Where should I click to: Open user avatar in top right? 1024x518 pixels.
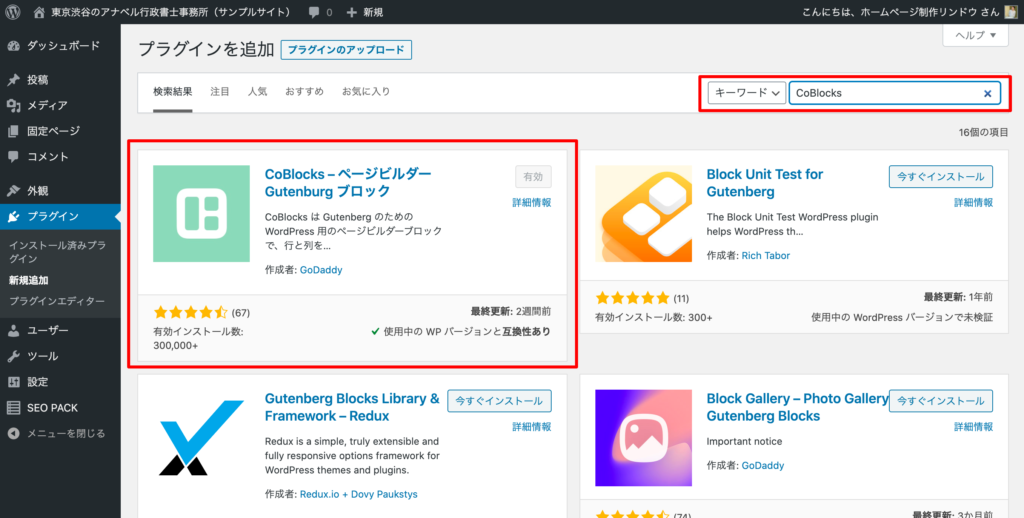click(x=1010, y=12)
